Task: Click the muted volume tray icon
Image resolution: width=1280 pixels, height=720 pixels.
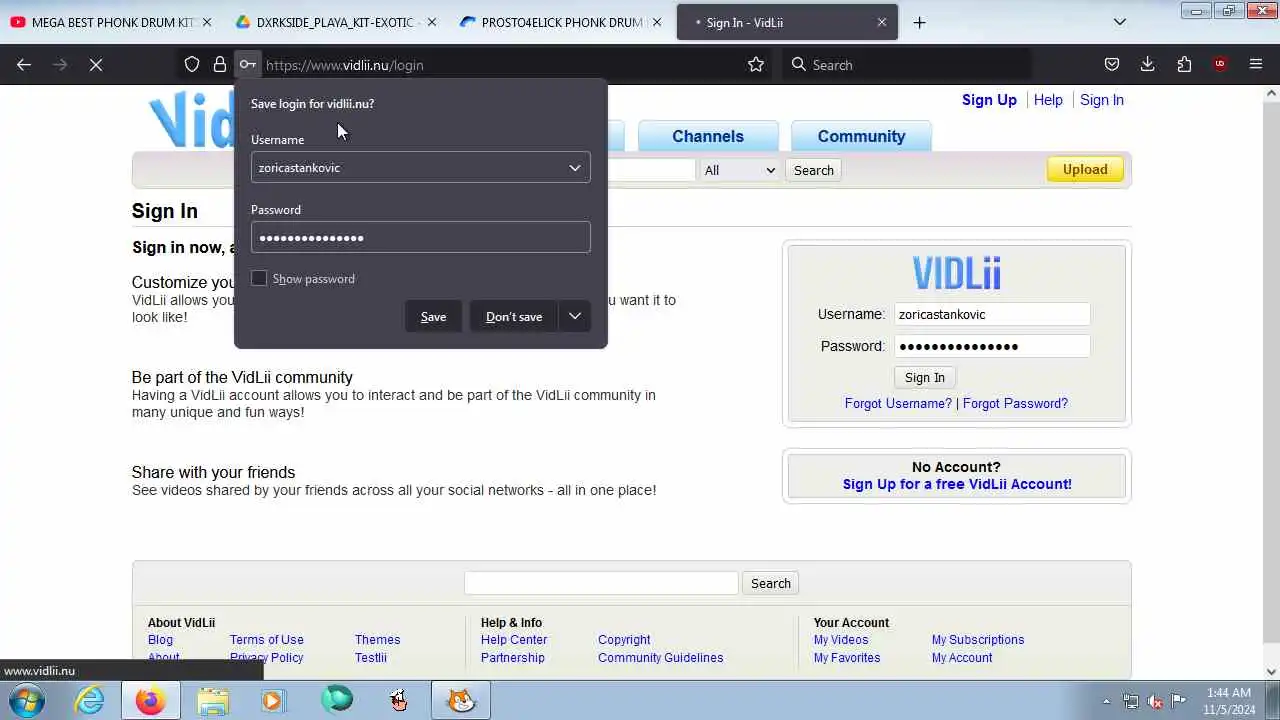Action: point(1155,701)
